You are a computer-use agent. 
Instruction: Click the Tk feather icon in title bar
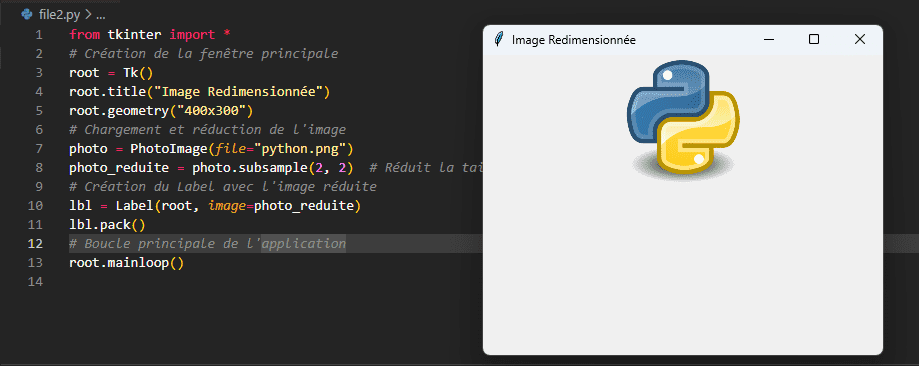(x=499, y=39)
